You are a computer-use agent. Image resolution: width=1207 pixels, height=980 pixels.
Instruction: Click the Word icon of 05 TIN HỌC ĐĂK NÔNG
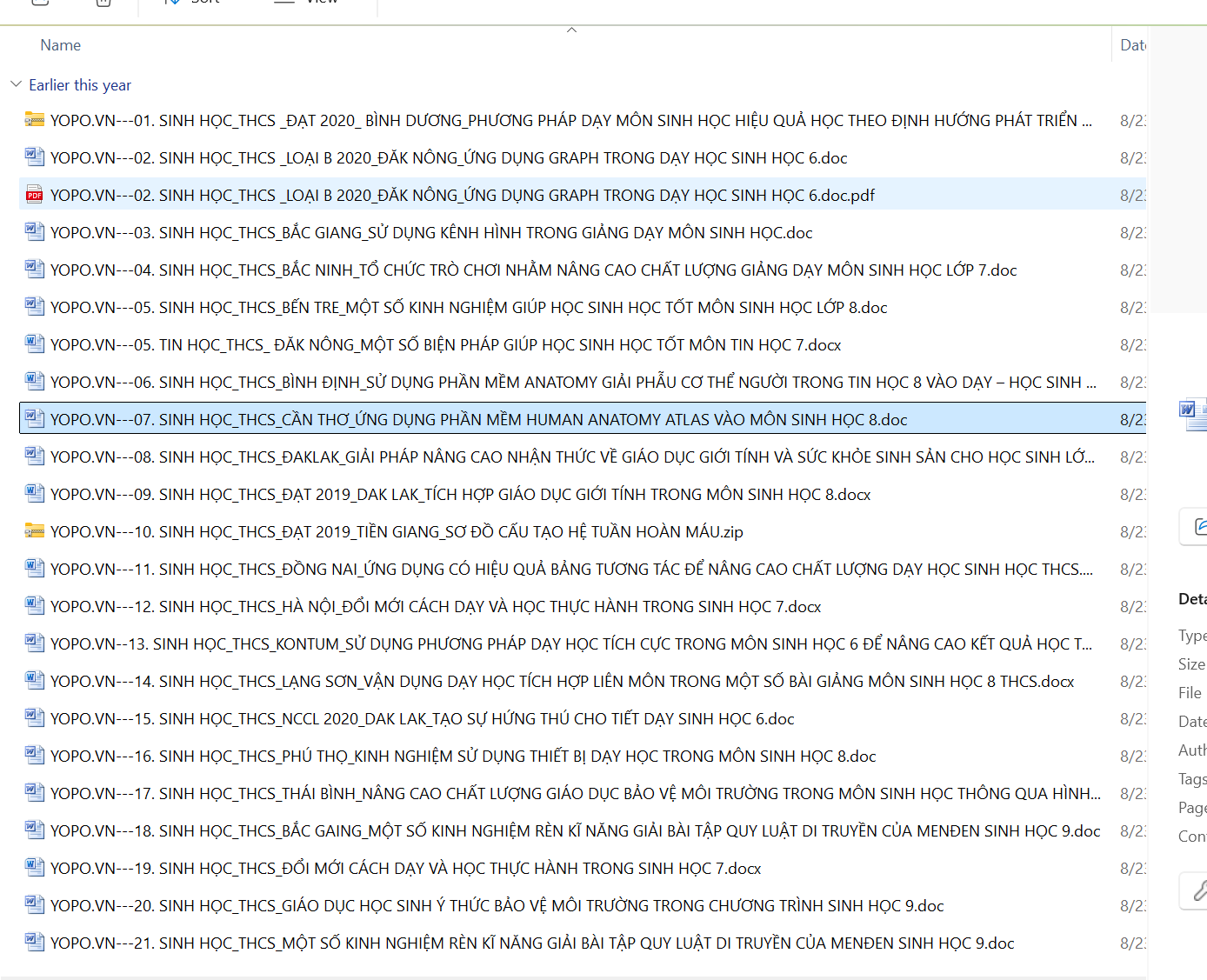[x=35, y=344]
